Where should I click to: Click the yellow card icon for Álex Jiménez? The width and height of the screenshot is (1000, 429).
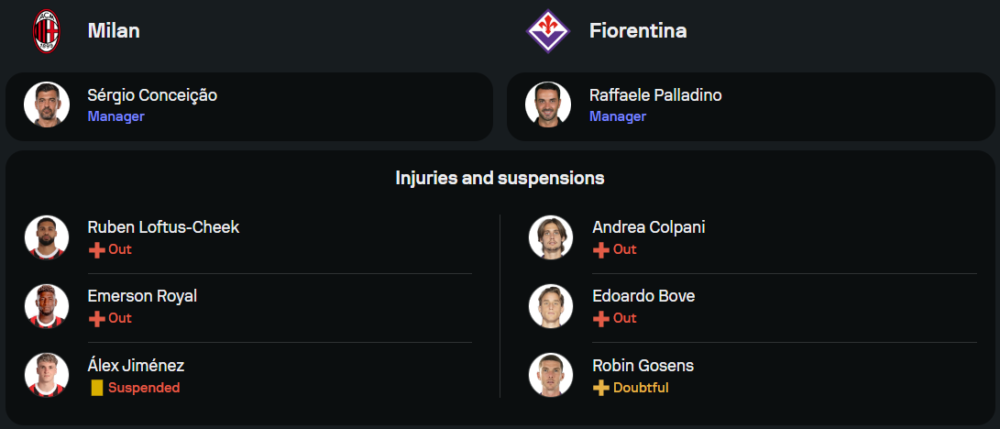[97, 388]
